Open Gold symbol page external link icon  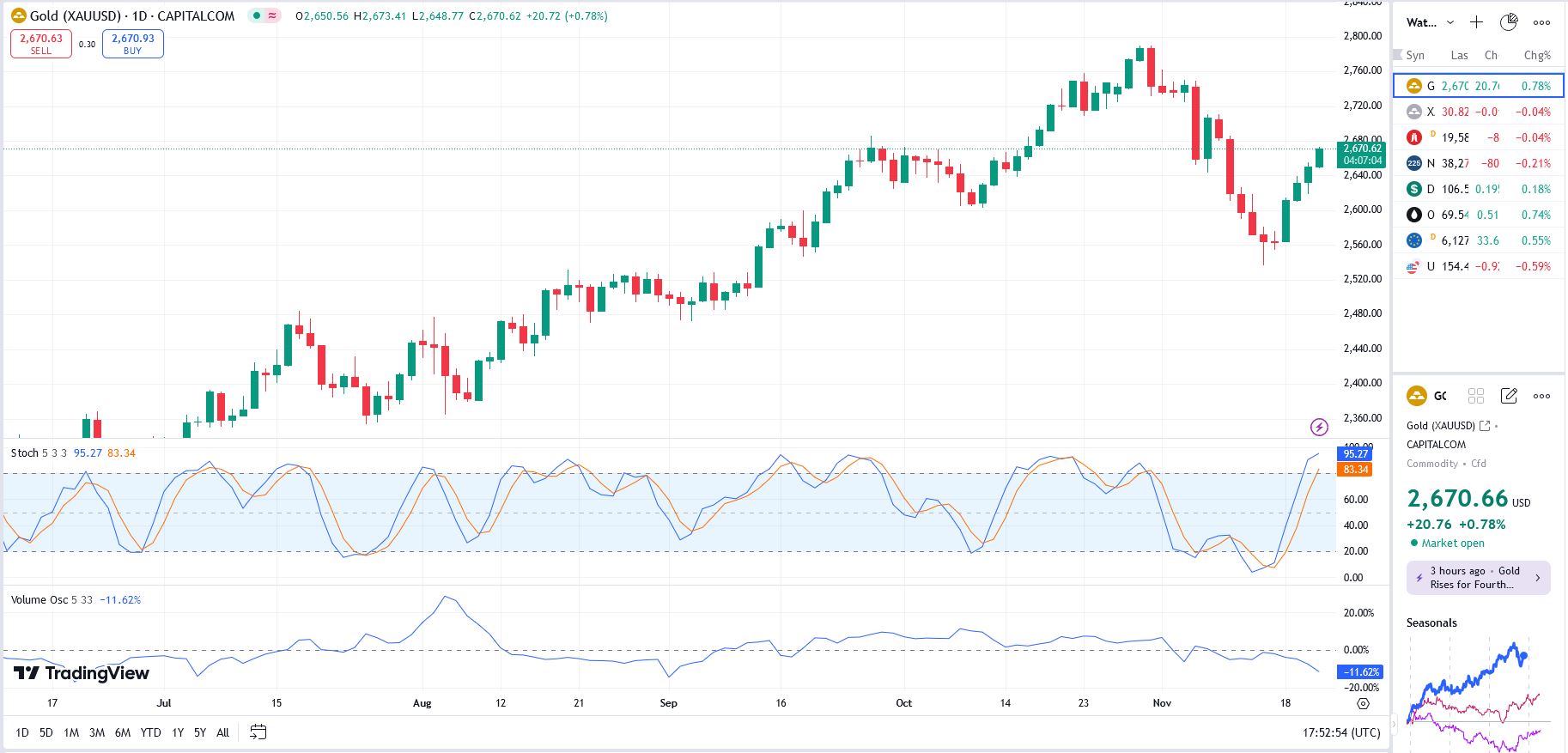[1485, 426]
